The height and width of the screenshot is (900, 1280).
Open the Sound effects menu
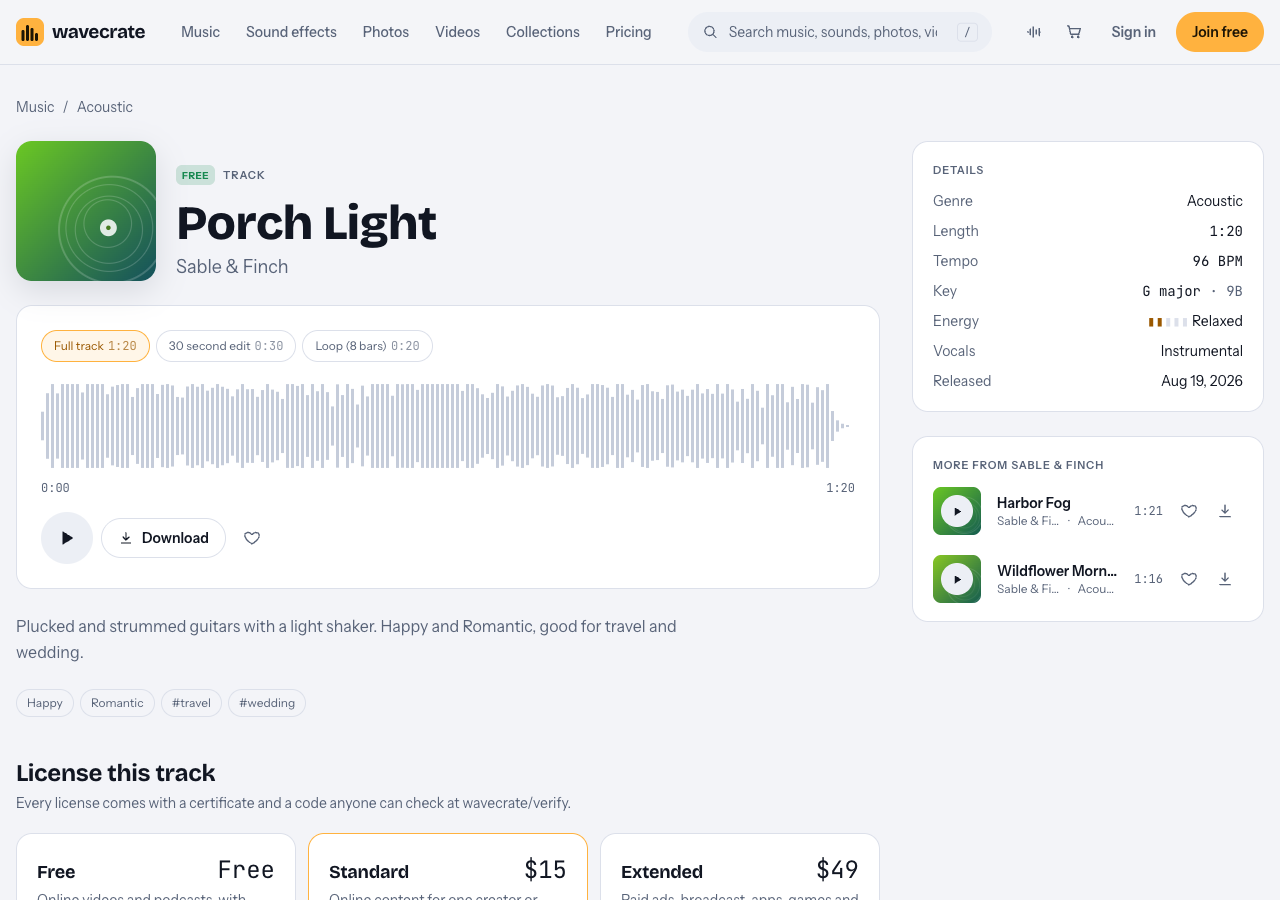(291, 32)
